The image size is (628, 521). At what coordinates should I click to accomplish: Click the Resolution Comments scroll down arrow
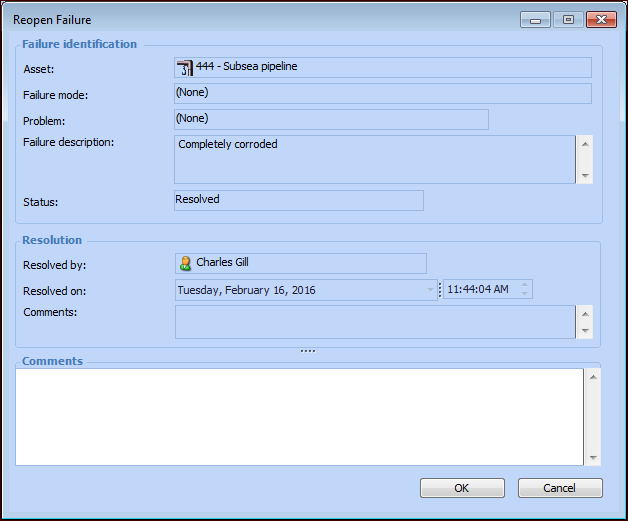[585, 331]
